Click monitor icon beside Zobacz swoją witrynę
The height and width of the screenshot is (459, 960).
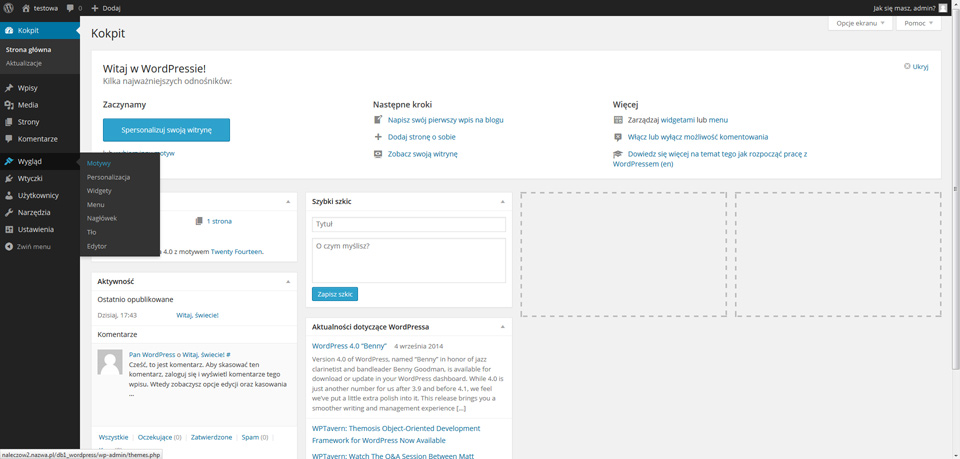(378, 154)
